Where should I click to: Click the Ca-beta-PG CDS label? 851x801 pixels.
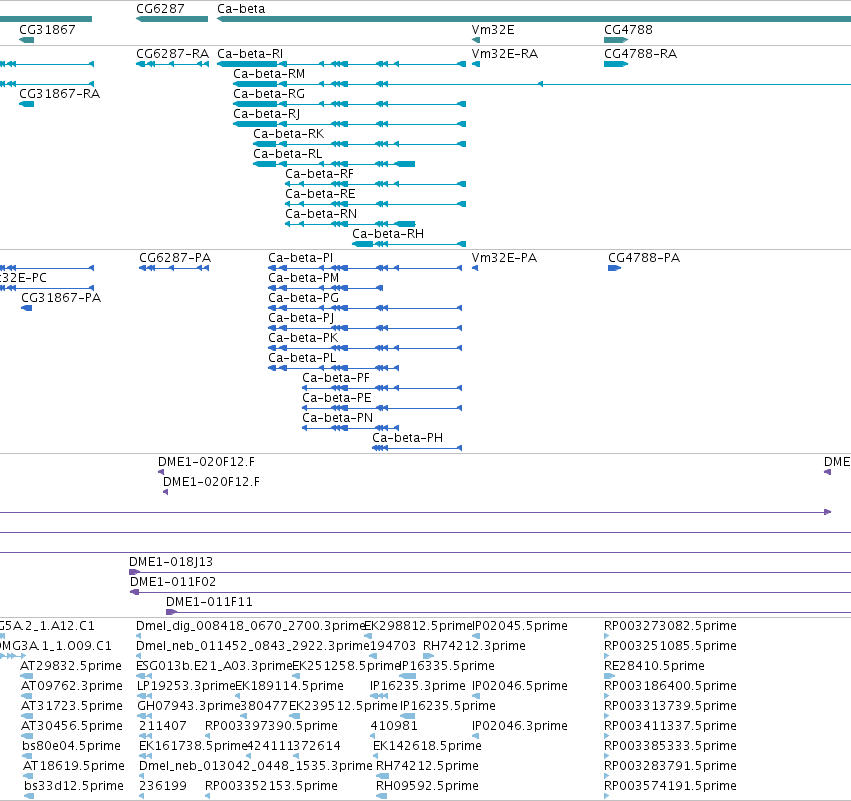[x=303, y=297]
